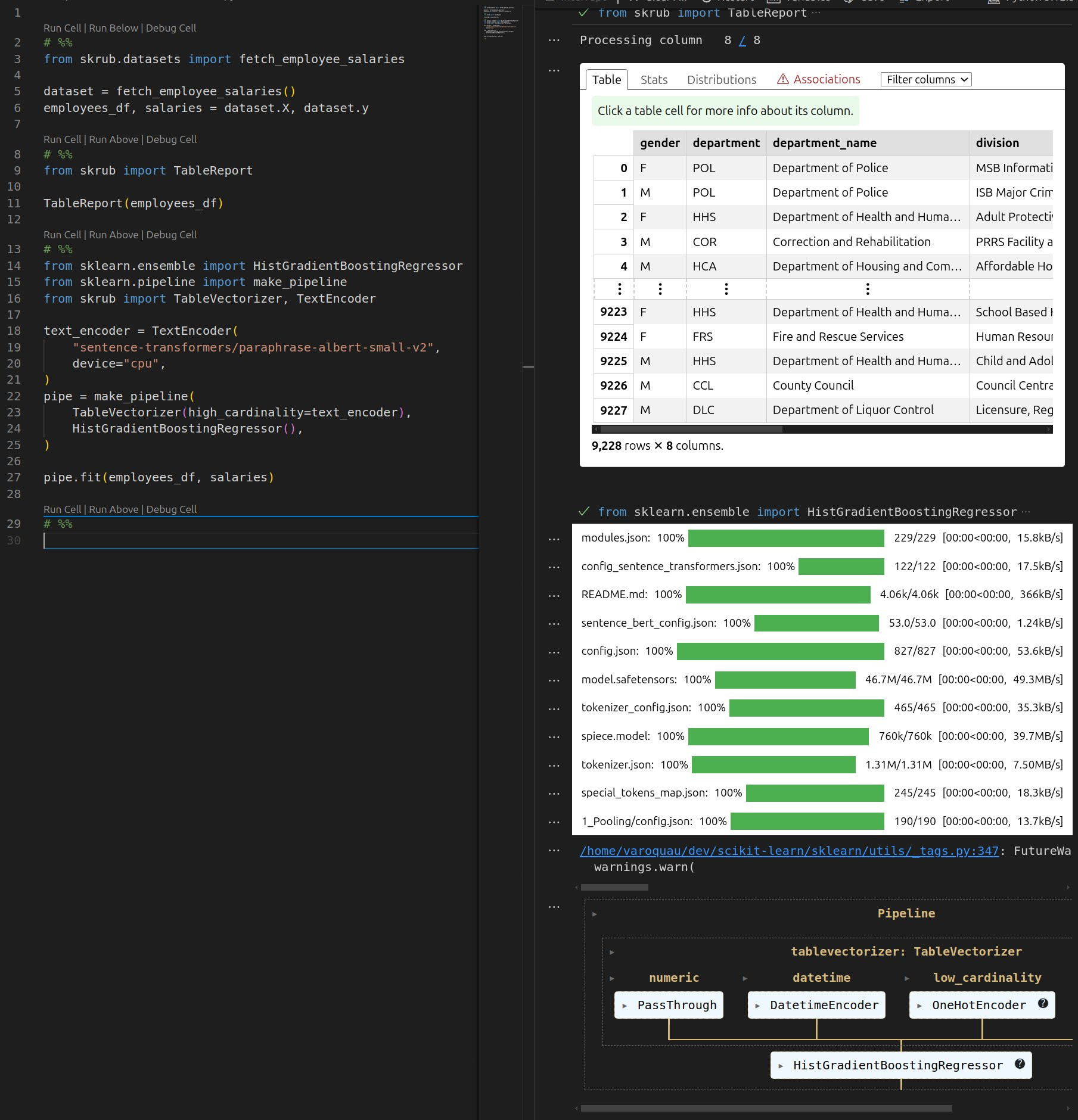Screen dimensions: 1078x1120
Task: Click ellipsis after TableReport import cell code
Action: pos(816,13)
